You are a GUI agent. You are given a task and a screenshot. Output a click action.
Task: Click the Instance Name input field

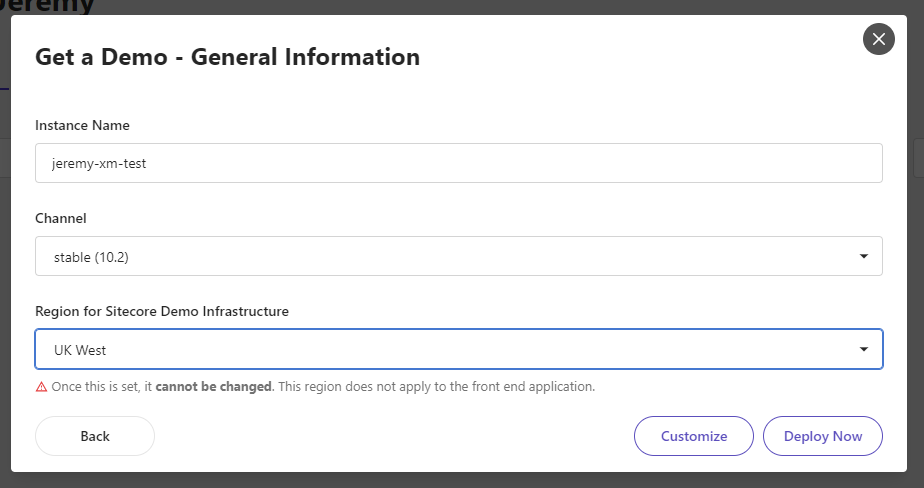(458, 163)
